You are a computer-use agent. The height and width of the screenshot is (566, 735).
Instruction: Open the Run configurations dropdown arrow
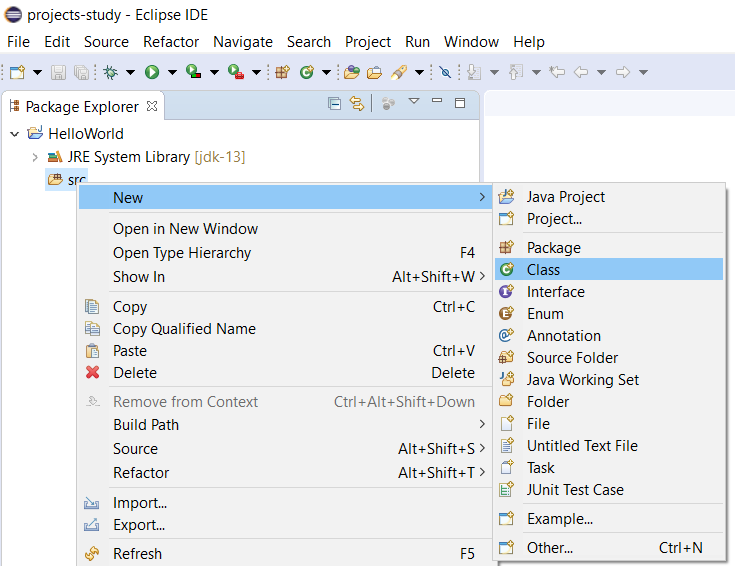172,73
